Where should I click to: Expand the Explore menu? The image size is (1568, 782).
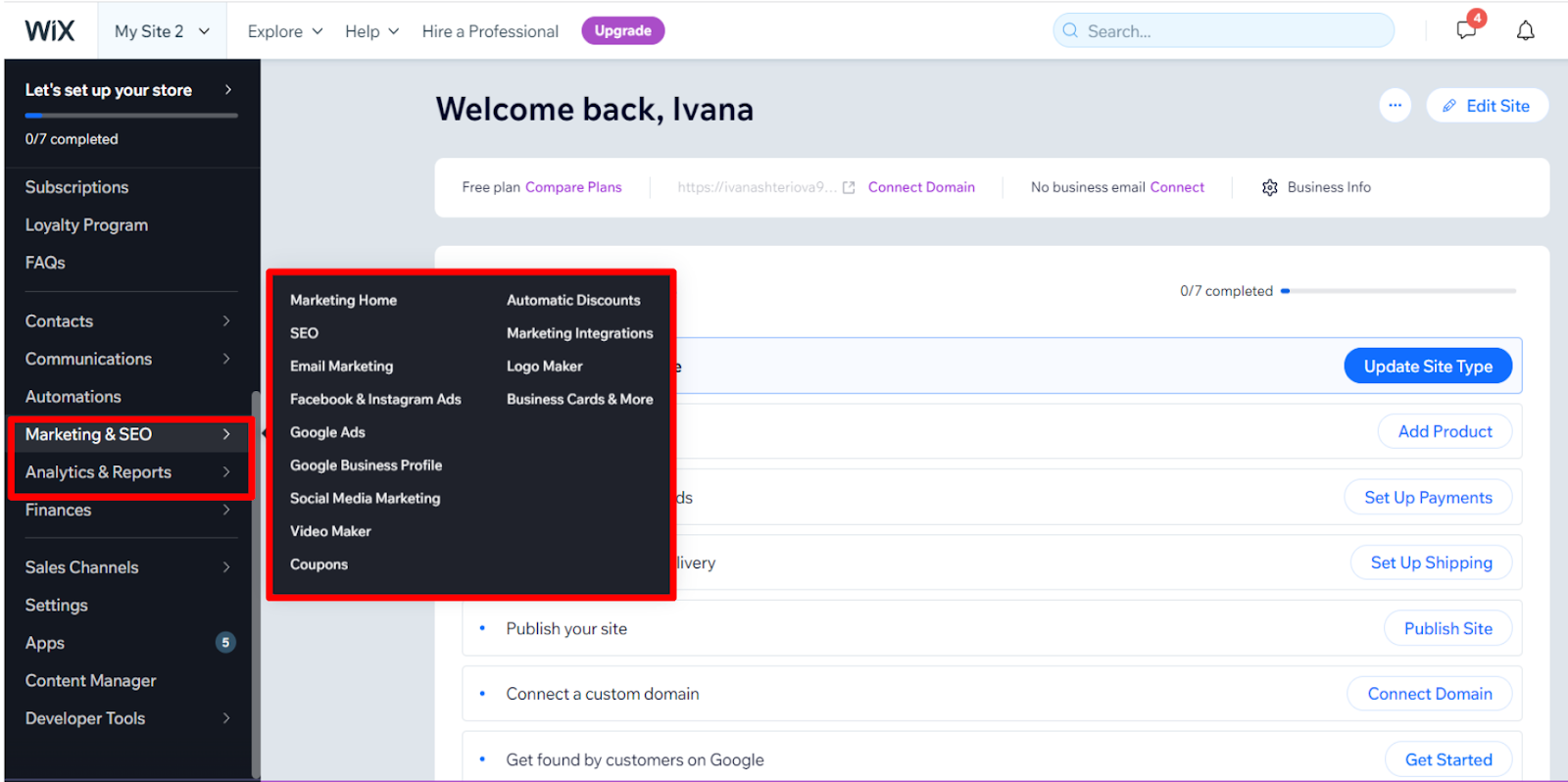285,31
